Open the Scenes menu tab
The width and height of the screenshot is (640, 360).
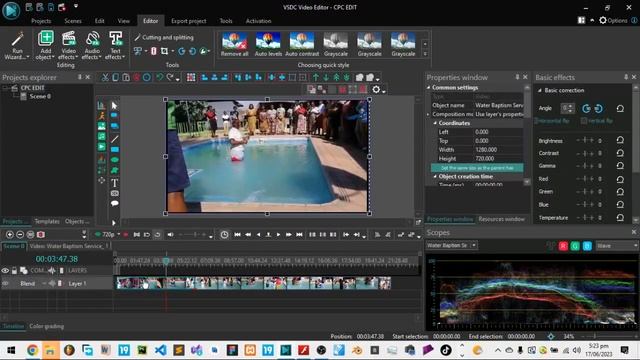(73, 21)
